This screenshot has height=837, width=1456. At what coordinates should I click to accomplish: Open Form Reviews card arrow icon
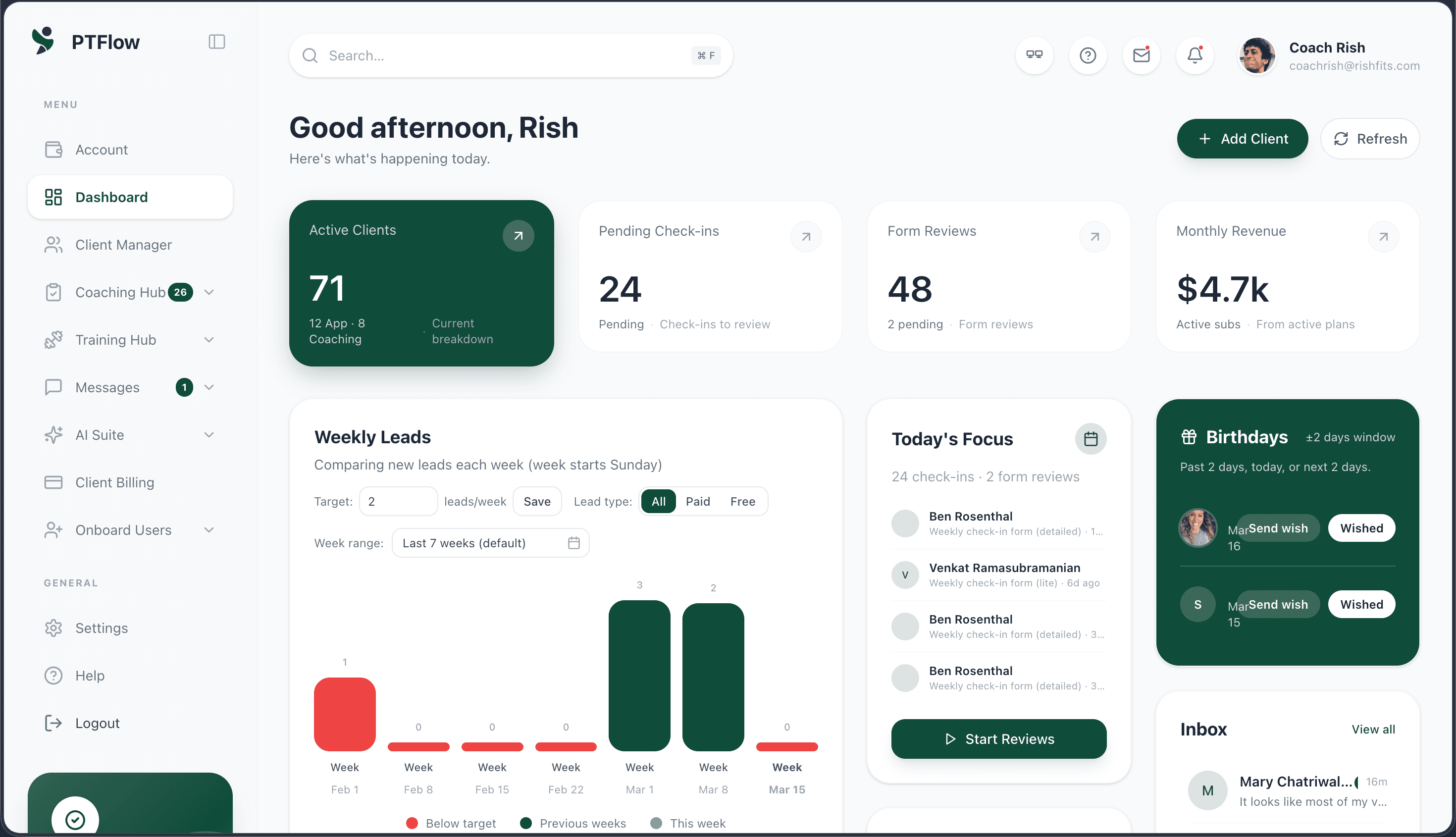click(x=1094, y=237)
